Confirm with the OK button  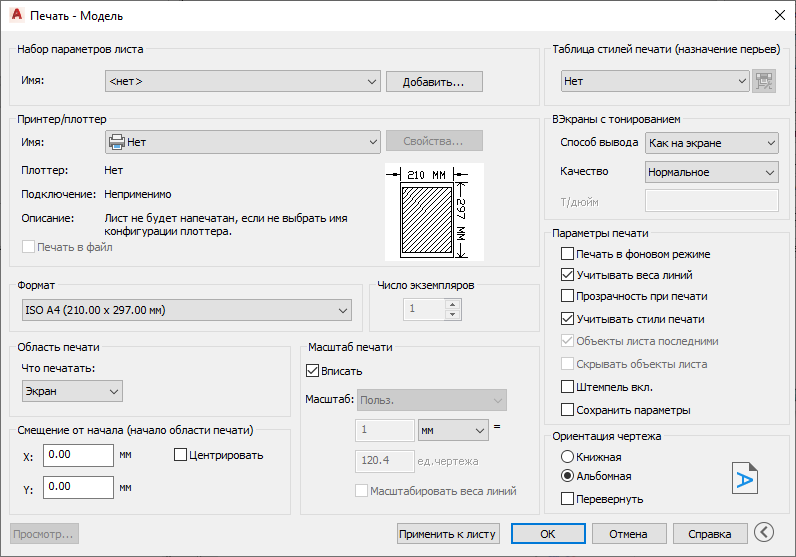pos(548,534)
